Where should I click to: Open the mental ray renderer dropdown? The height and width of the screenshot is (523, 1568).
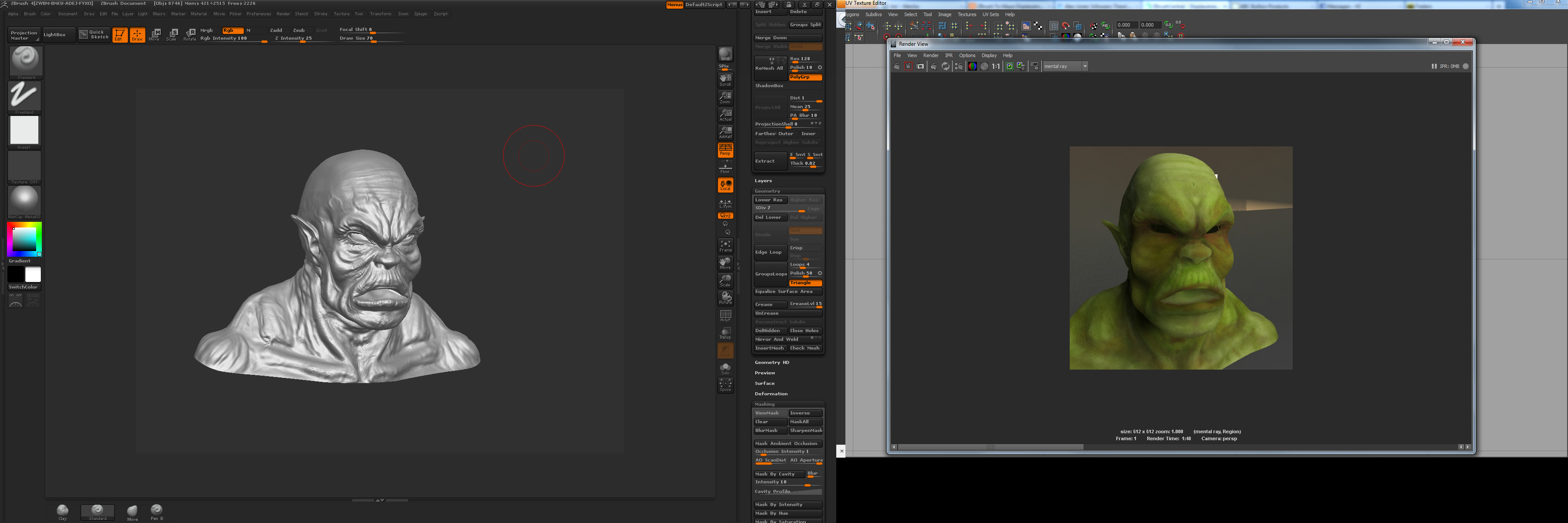[x=1085, y=66]
